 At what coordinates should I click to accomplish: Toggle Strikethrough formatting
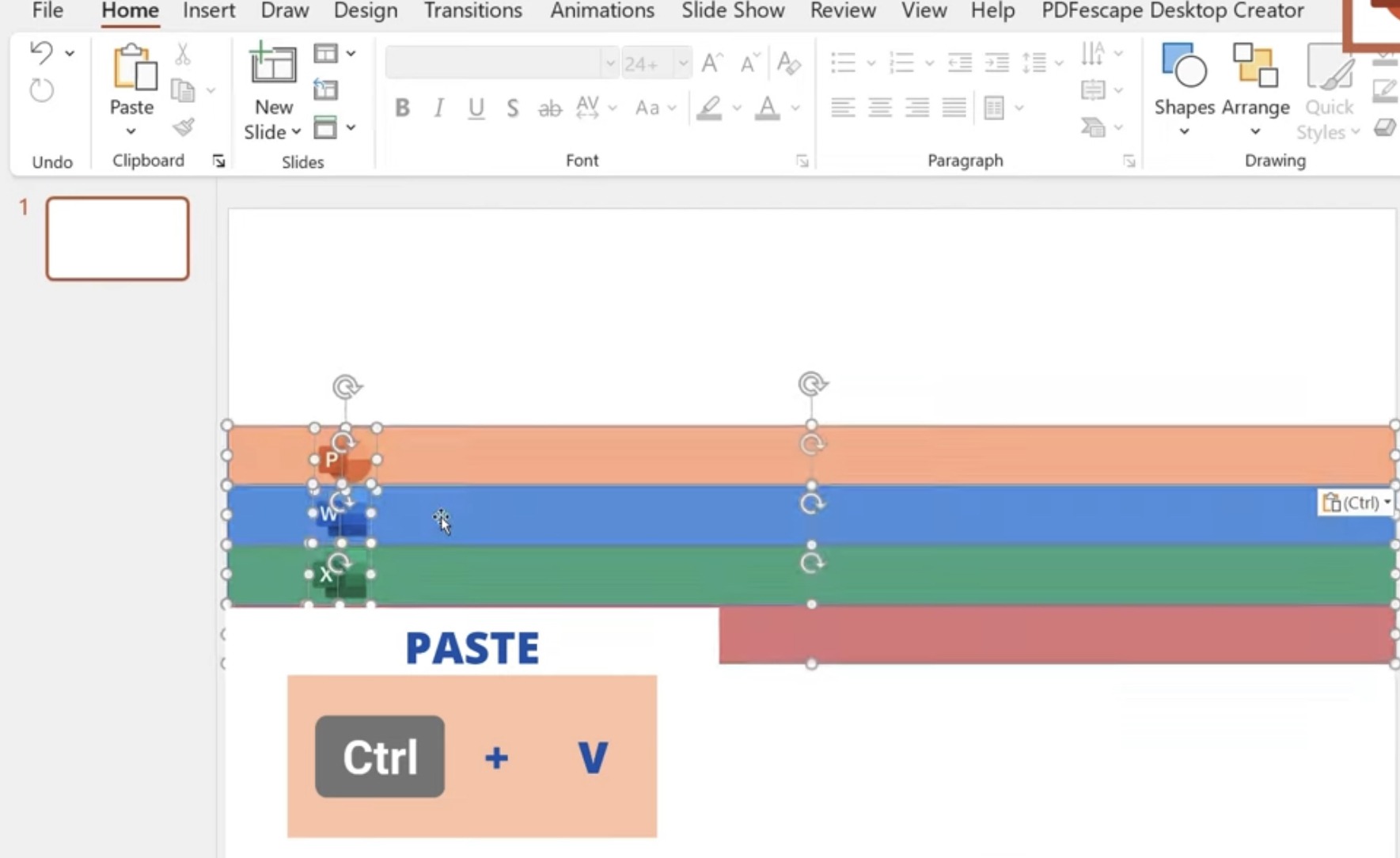coord(549,108)
